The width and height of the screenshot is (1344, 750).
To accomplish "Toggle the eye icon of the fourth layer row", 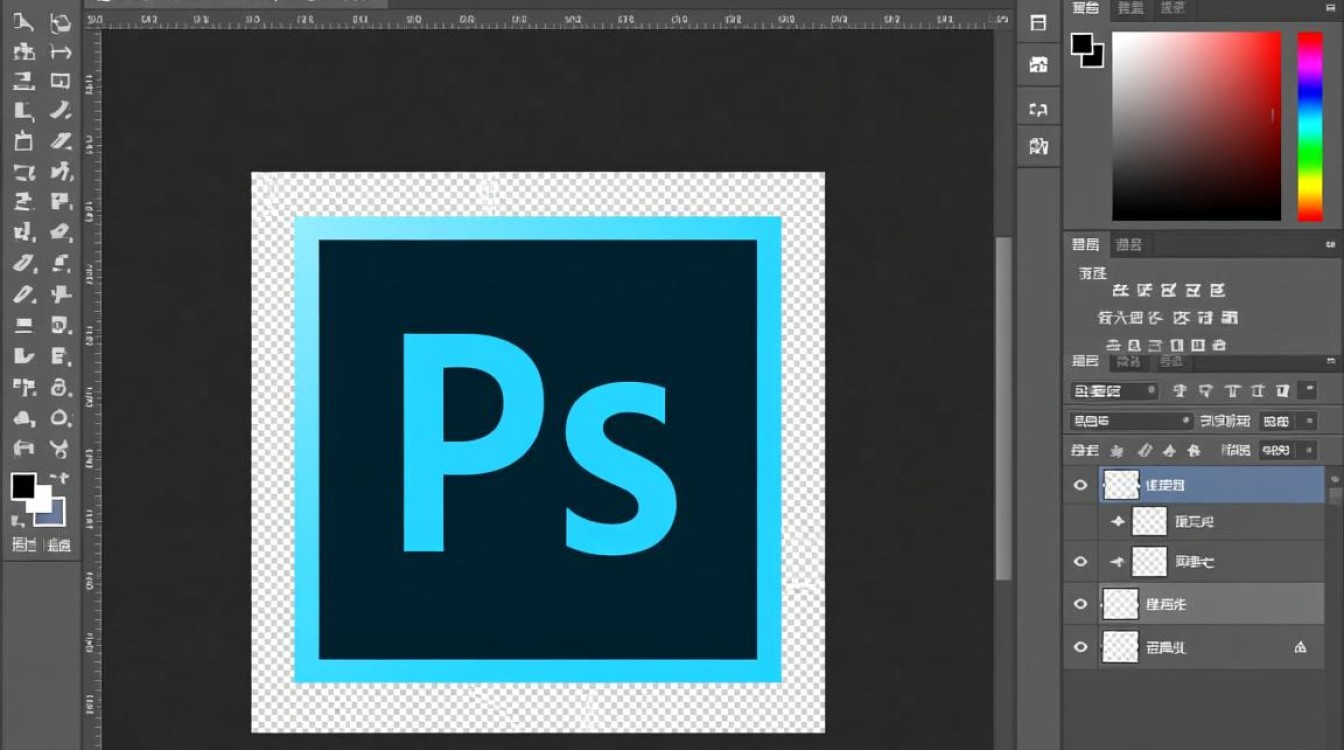I will [x=1080, y=604].
